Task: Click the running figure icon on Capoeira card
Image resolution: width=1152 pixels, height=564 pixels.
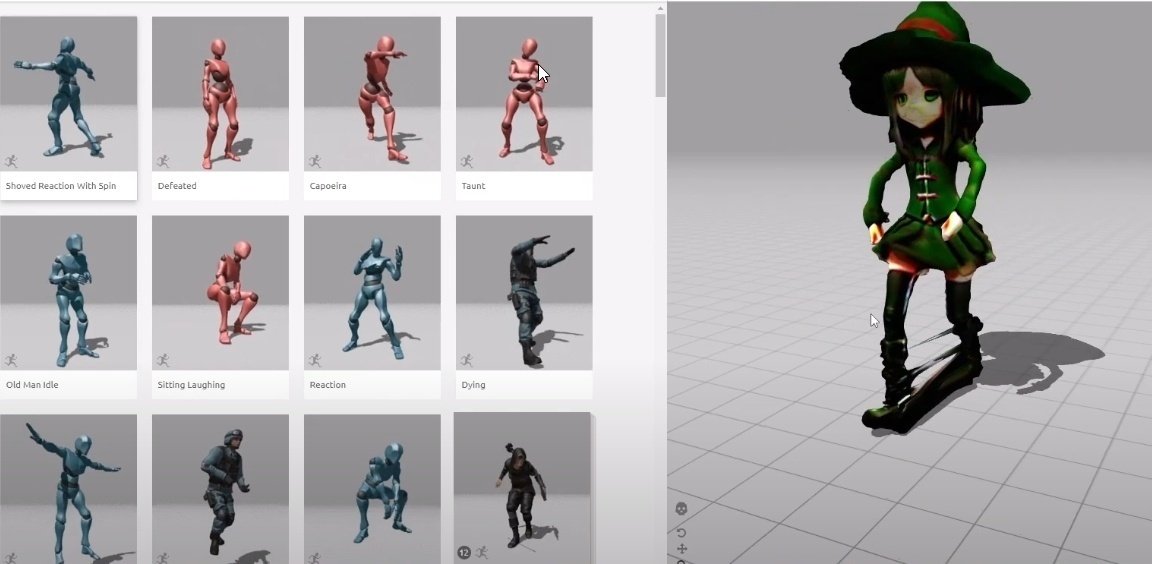Action: pos(315,161)
